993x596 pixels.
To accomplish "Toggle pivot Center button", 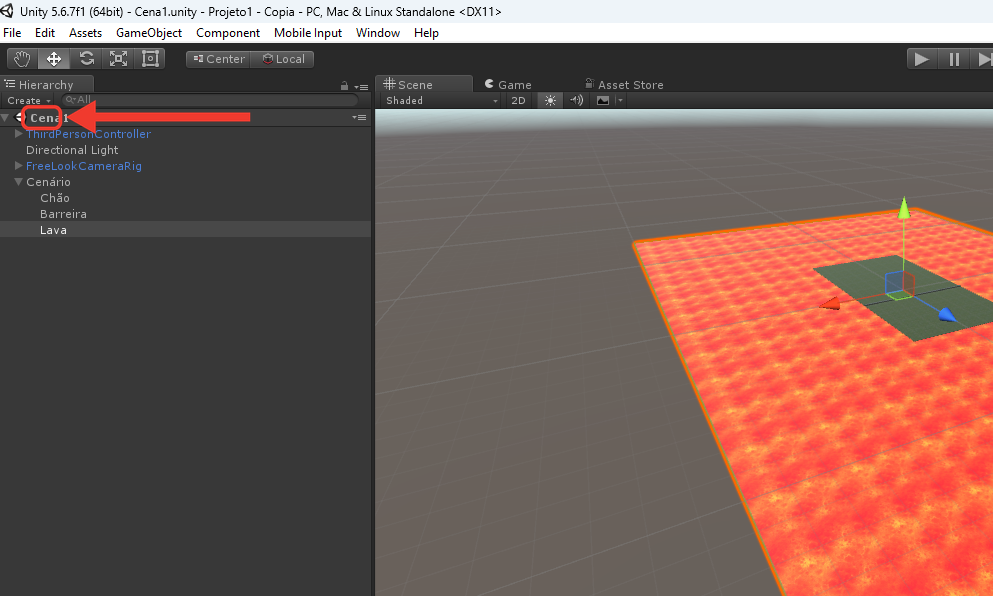I will [x=218, y=59].
